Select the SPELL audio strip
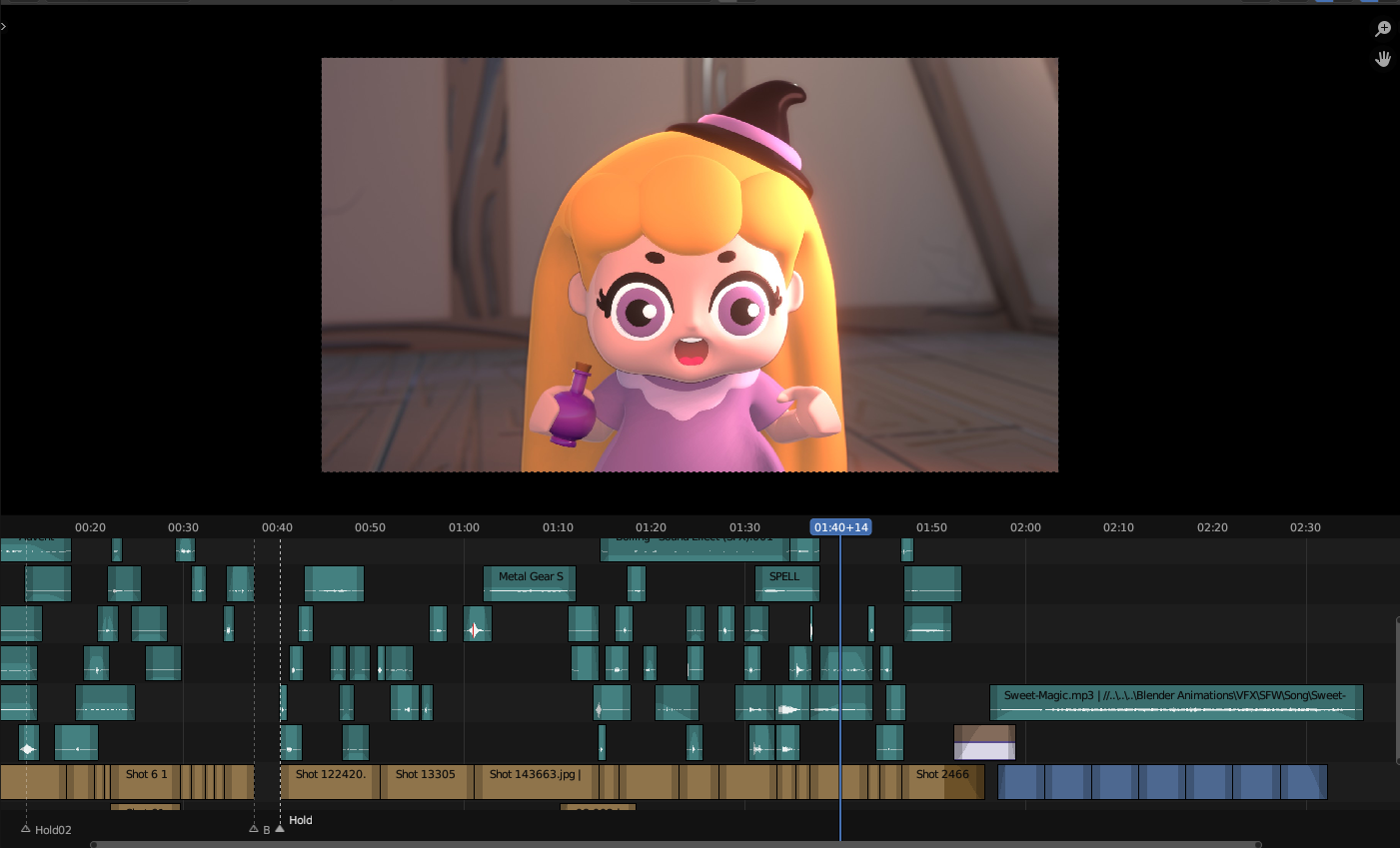Screen dimensions: 1400x848 pyautogui.click(x=787, y=583)
